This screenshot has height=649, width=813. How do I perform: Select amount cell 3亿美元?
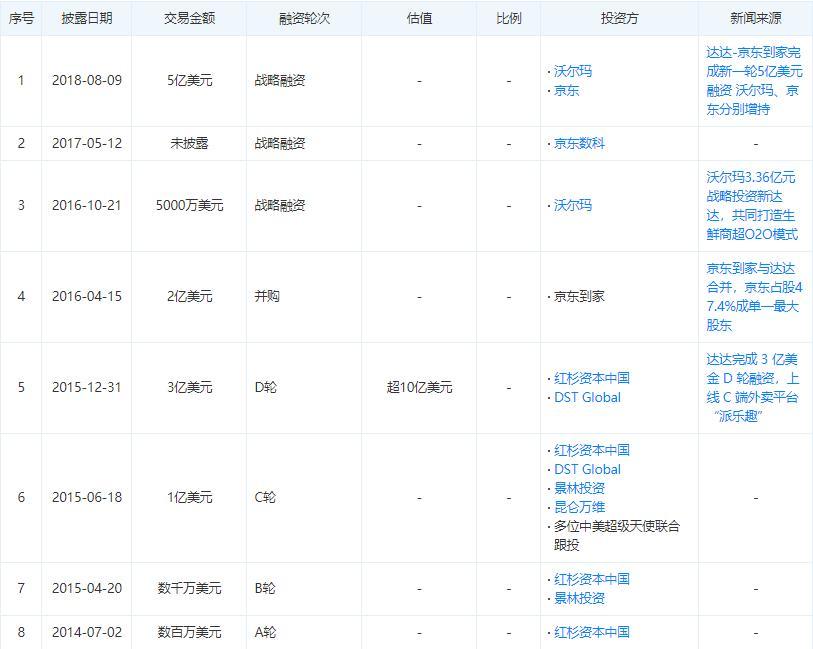click(x=189, y=387)
